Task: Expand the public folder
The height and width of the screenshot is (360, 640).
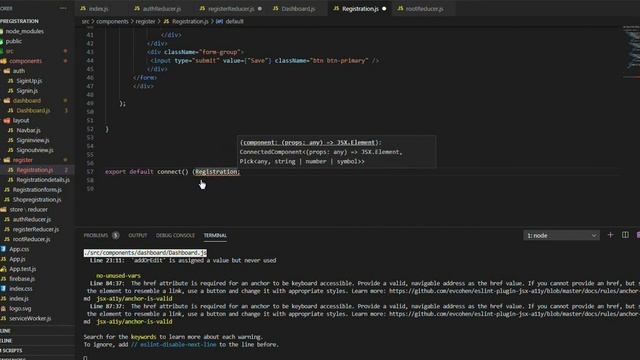Action: (x=14, y=41)
